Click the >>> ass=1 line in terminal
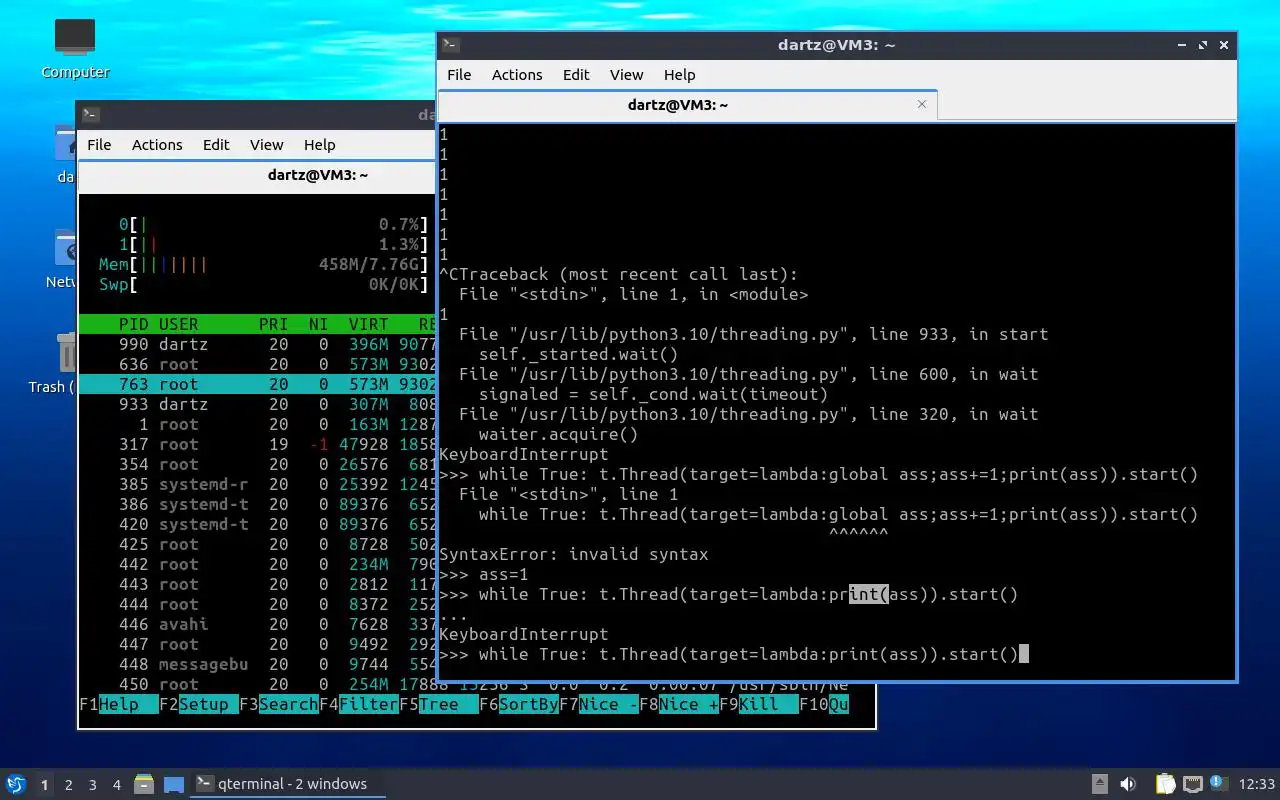Image resolution: width=1280 pixels, height=800 pixels. coord(483,574)
